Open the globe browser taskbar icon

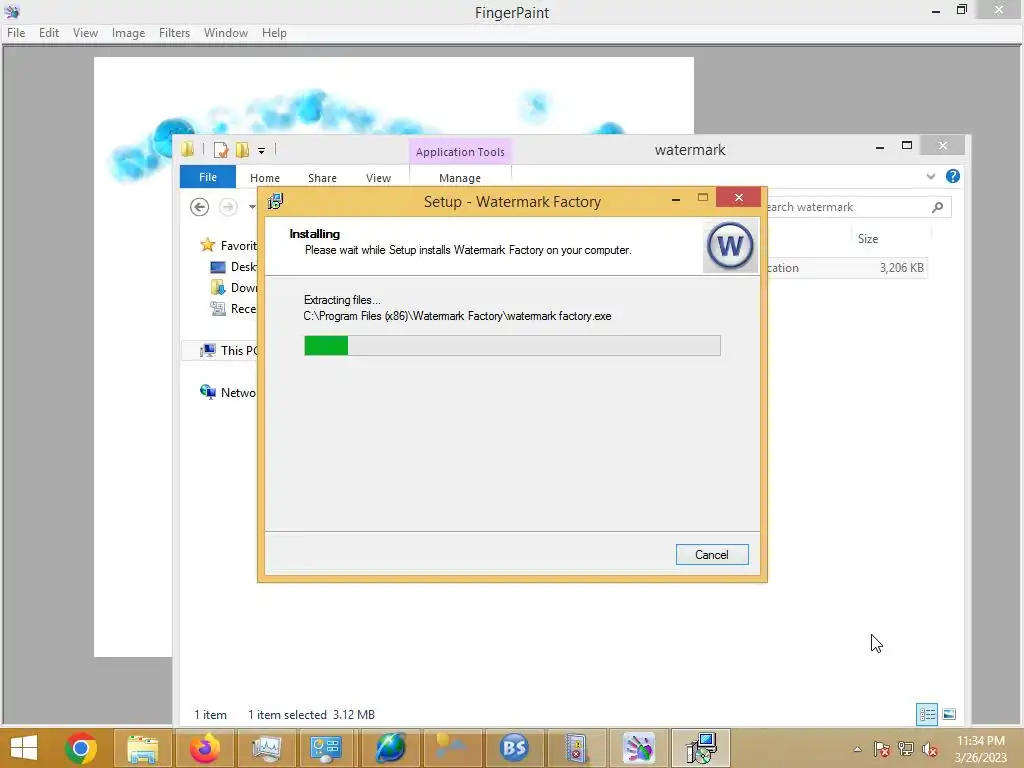coord(390,748)
